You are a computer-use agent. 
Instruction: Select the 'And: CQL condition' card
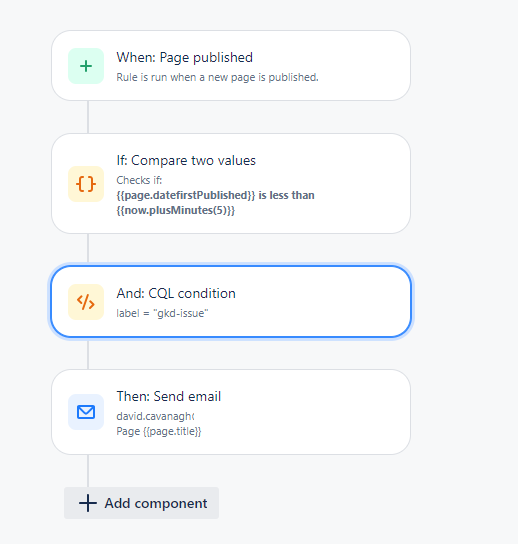231,301
